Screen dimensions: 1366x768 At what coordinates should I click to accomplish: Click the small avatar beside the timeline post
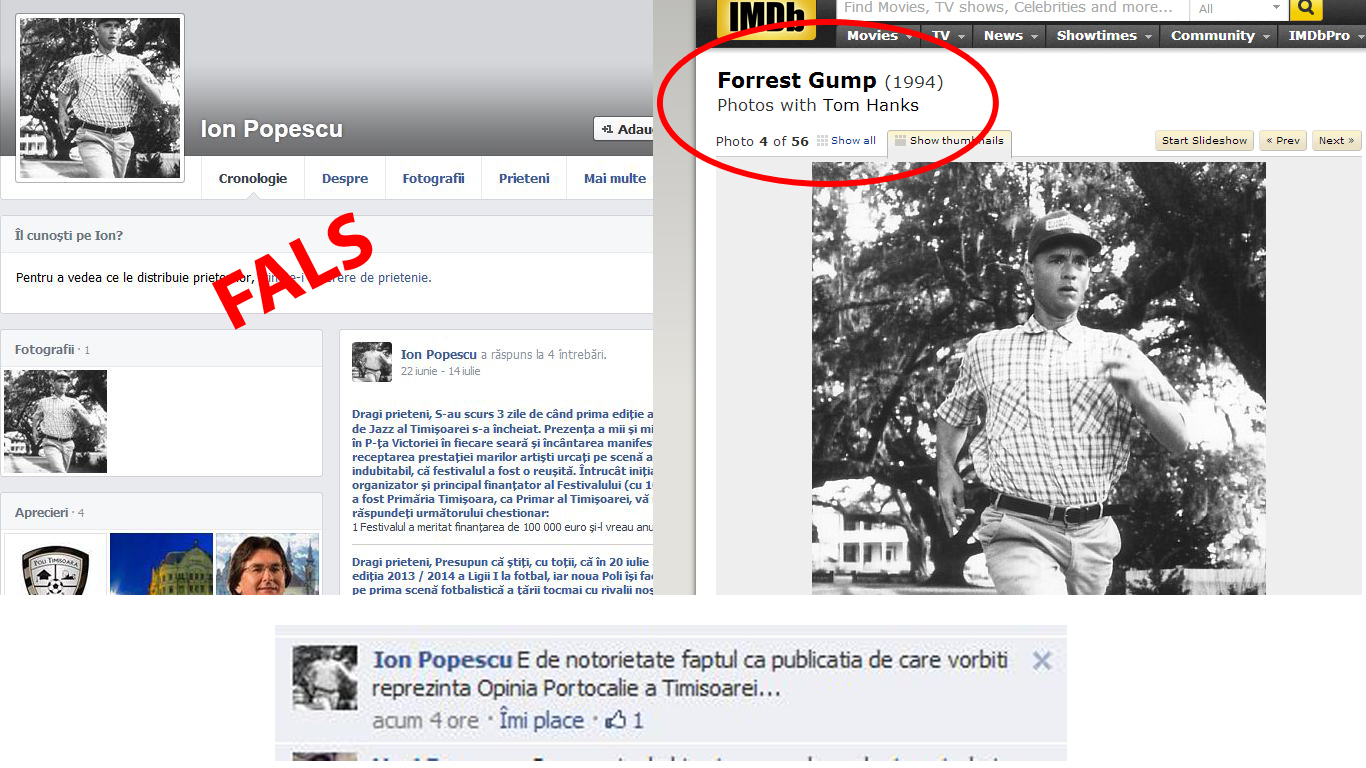pos(372,362)
